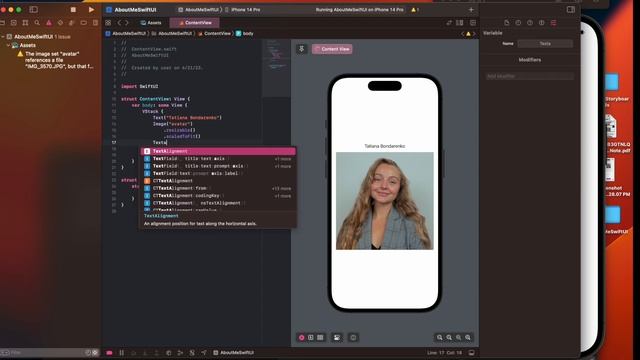
Task: Collapse the Assets issue group
Action: [x=8, y=45]
